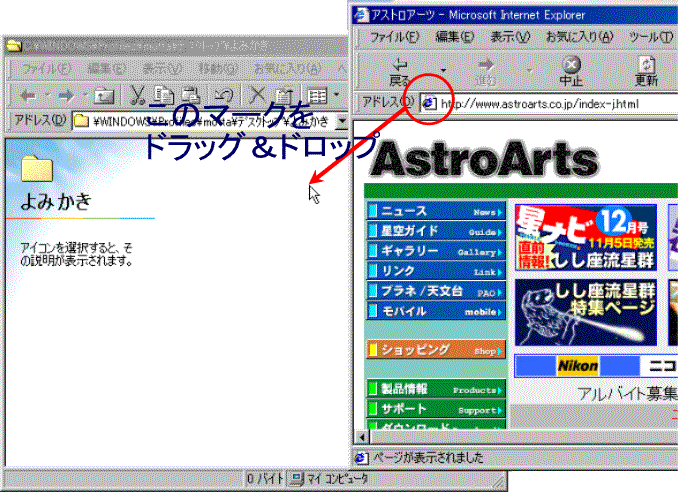Image resolution: width=678 pixels, height=492 pixels.
Task: Click the Properties icon in folder toolbar
Action: pos(284,96)
